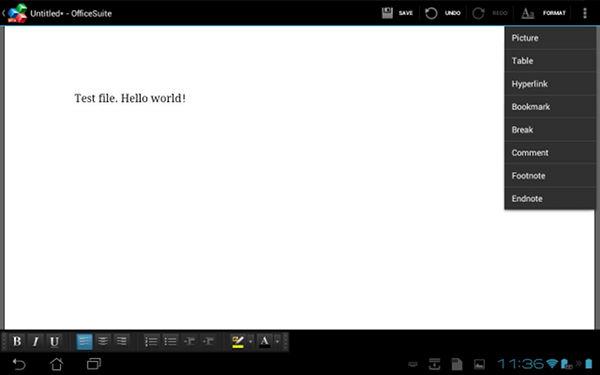The image size is (600, 375).
Task: Choose Table in the insert menu
Action: click(549, 61)
